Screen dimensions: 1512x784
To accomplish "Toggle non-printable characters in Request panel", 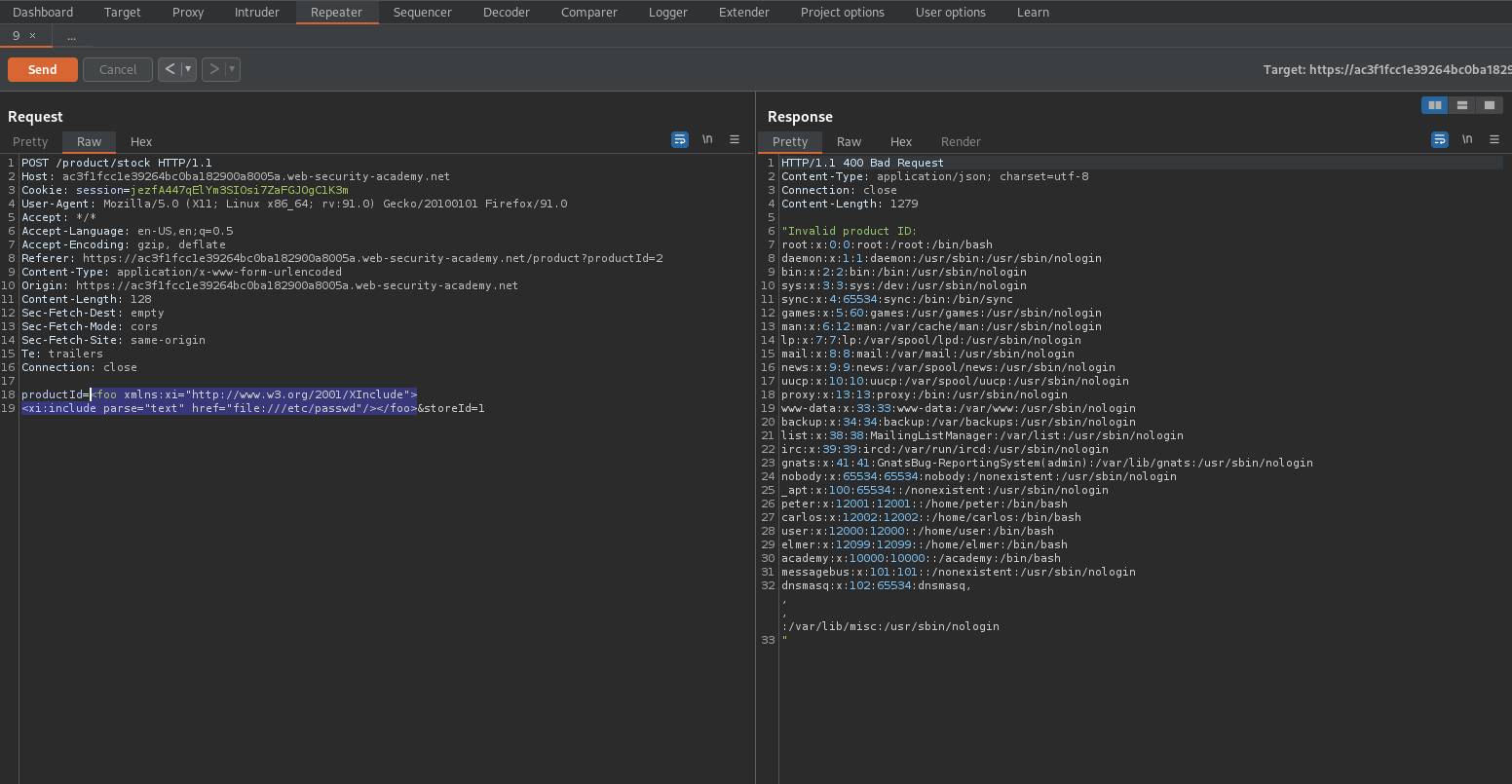I will pyautogui.click(x=707, y=139).
